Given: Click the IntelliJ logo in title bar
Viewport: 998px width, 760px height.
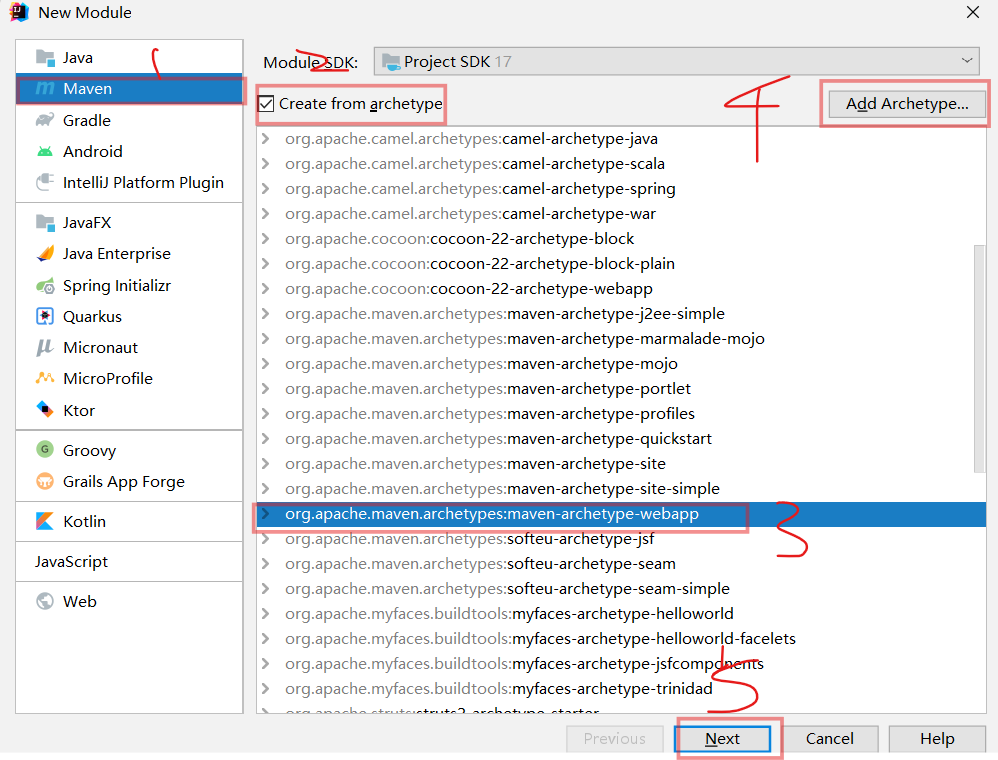Looking at the screenshot, I should point(19,12).
